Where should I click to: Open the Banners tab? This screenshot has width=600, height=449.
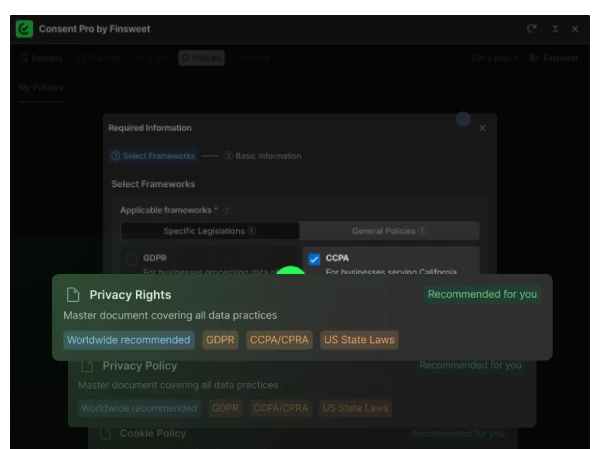point(41,58)
